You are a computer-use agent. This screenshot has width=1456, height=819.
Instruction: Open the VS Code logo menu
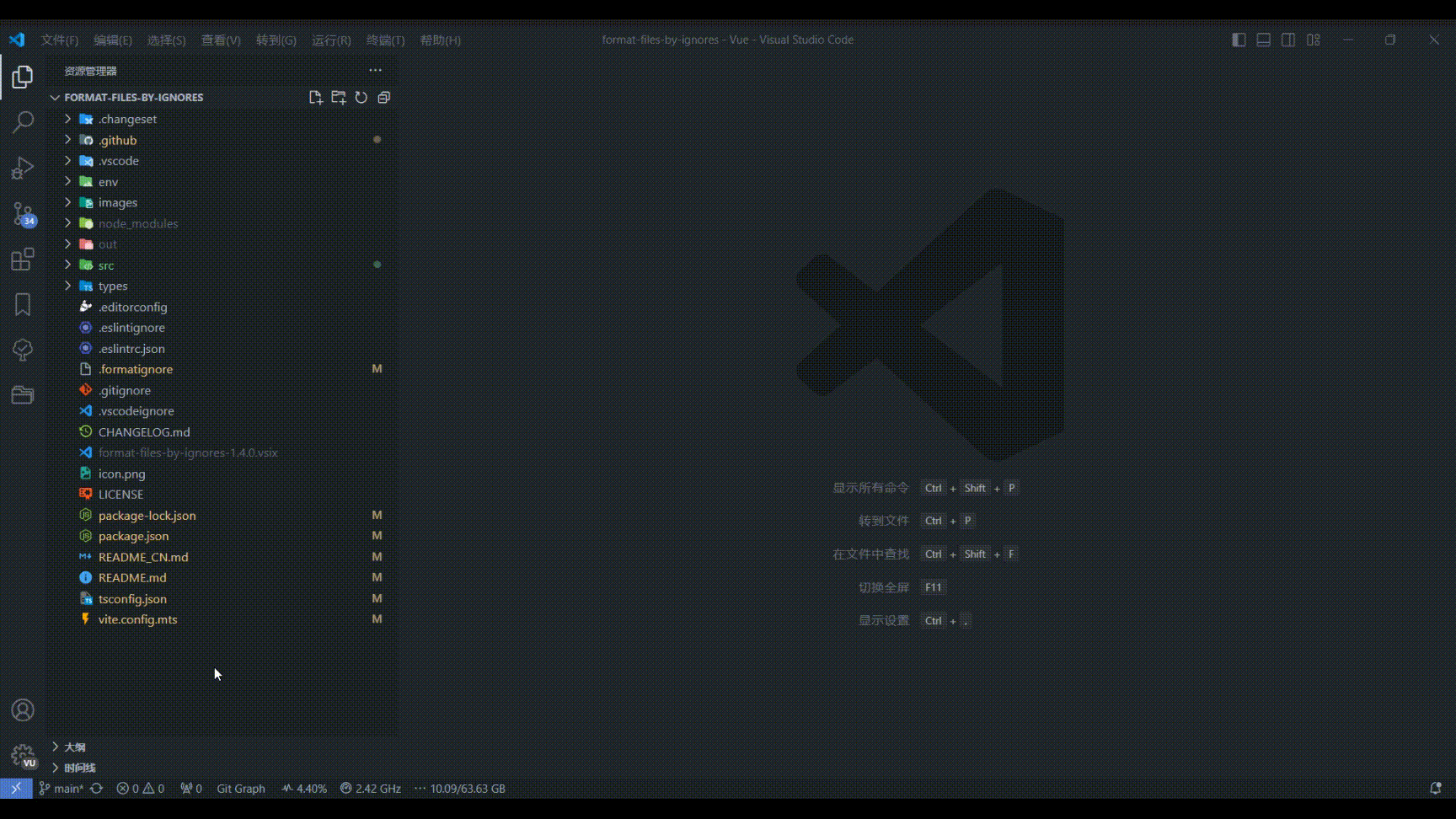[17, 40]
